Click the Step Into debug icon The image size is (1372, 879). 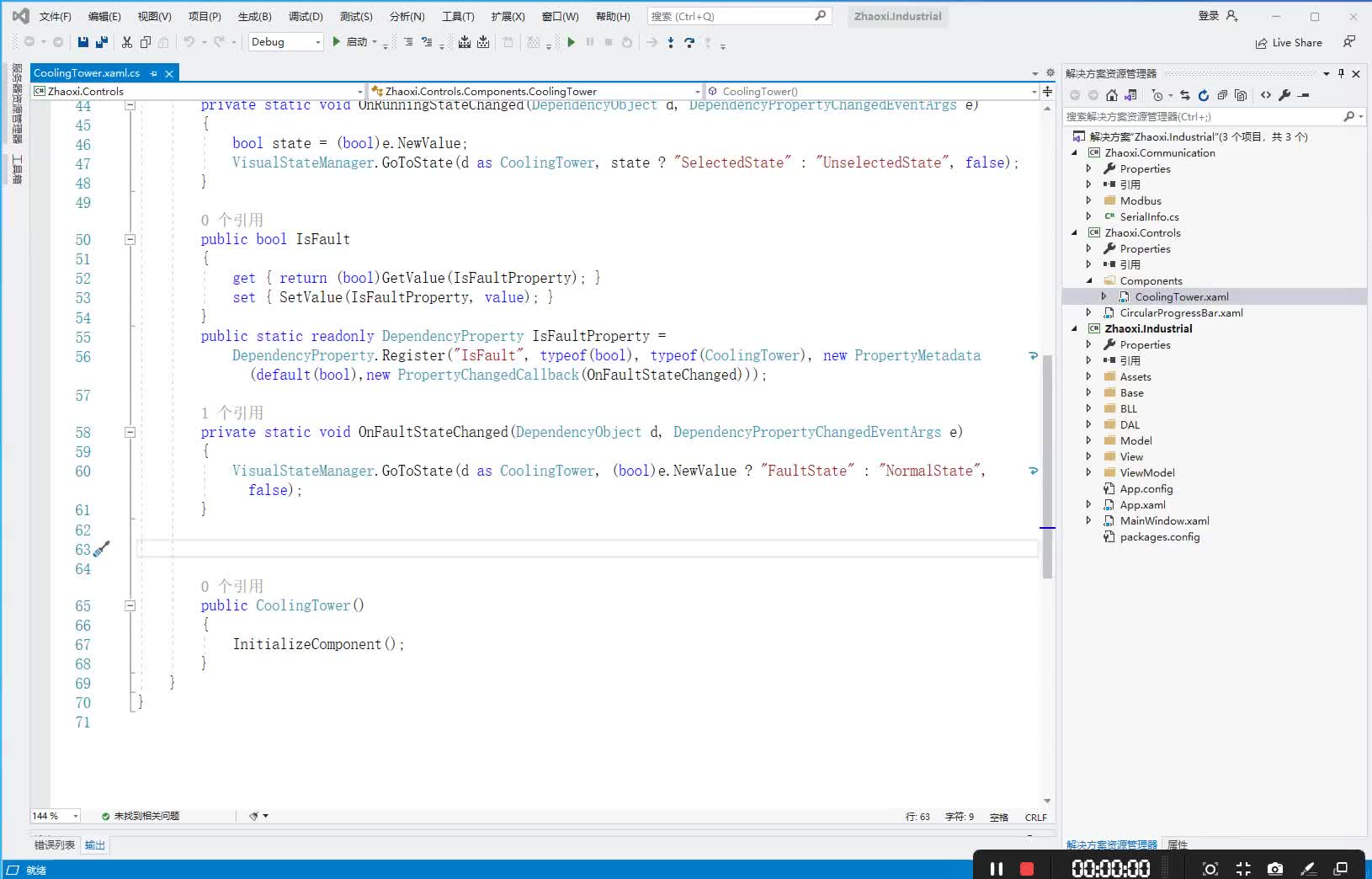click(x=671, y=42)
